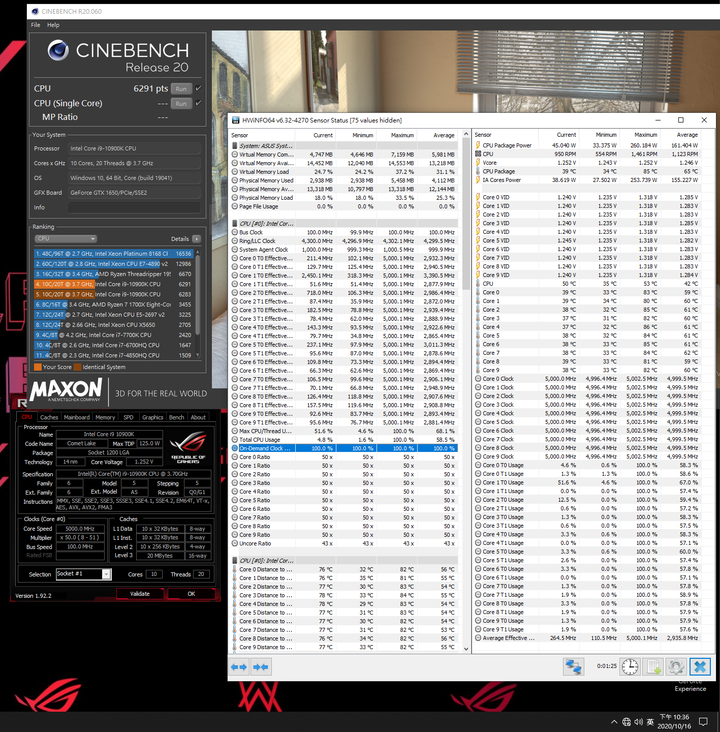Switch input language via 英 tray icon

[650, 722]
